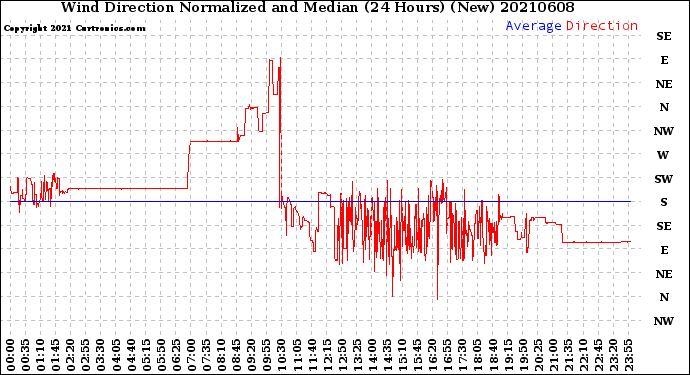Click the time label '12:50'

342,355
